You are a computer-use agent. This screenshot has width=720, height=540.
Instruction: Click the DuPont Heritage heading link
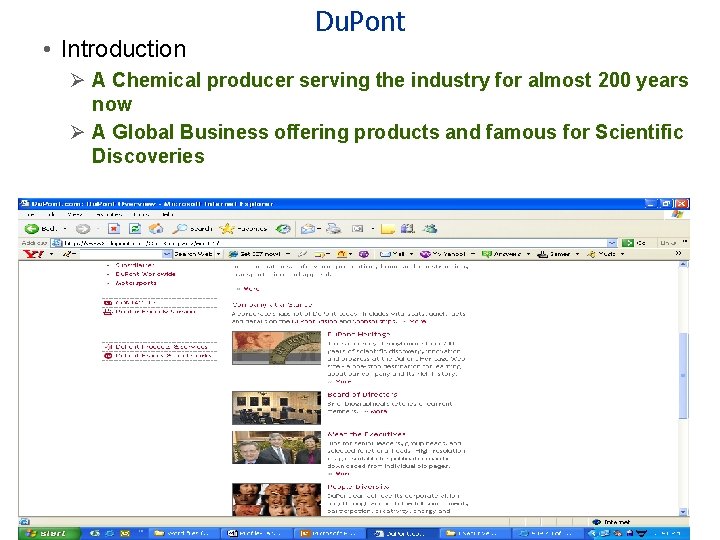pos(359,334)
